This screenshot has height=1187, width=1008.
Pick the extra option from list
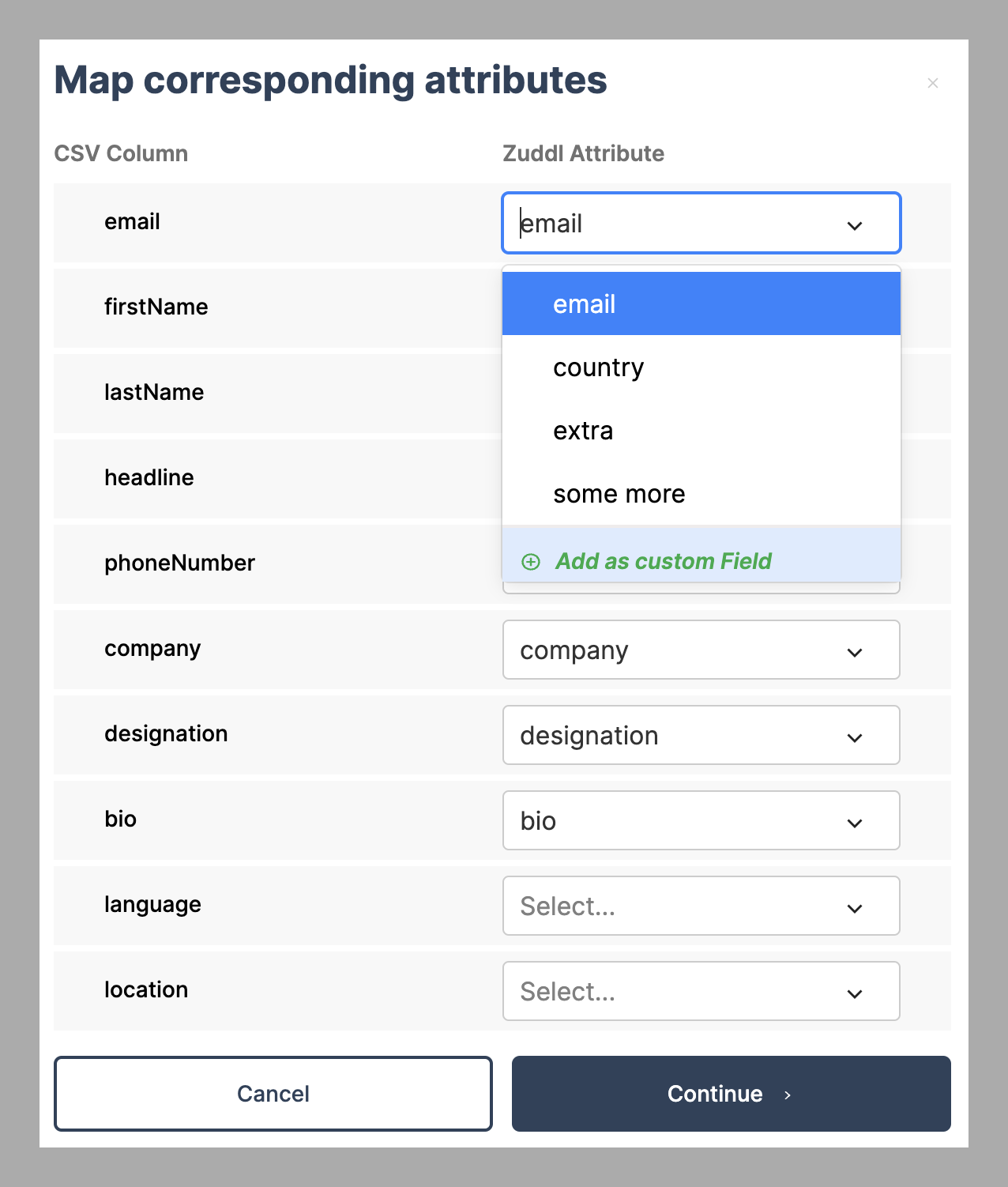click(701, 430)
